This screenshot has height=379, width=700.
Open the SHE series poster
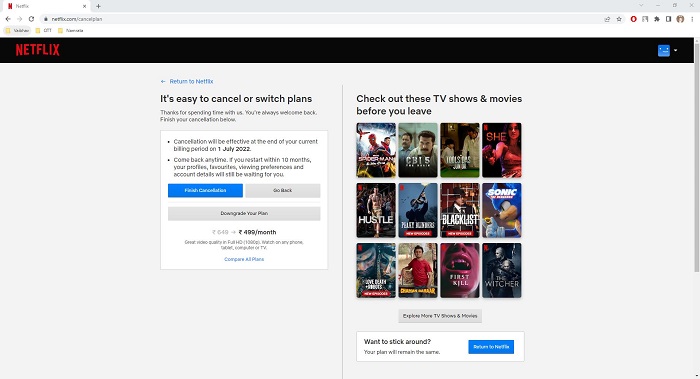pos(502,150)
